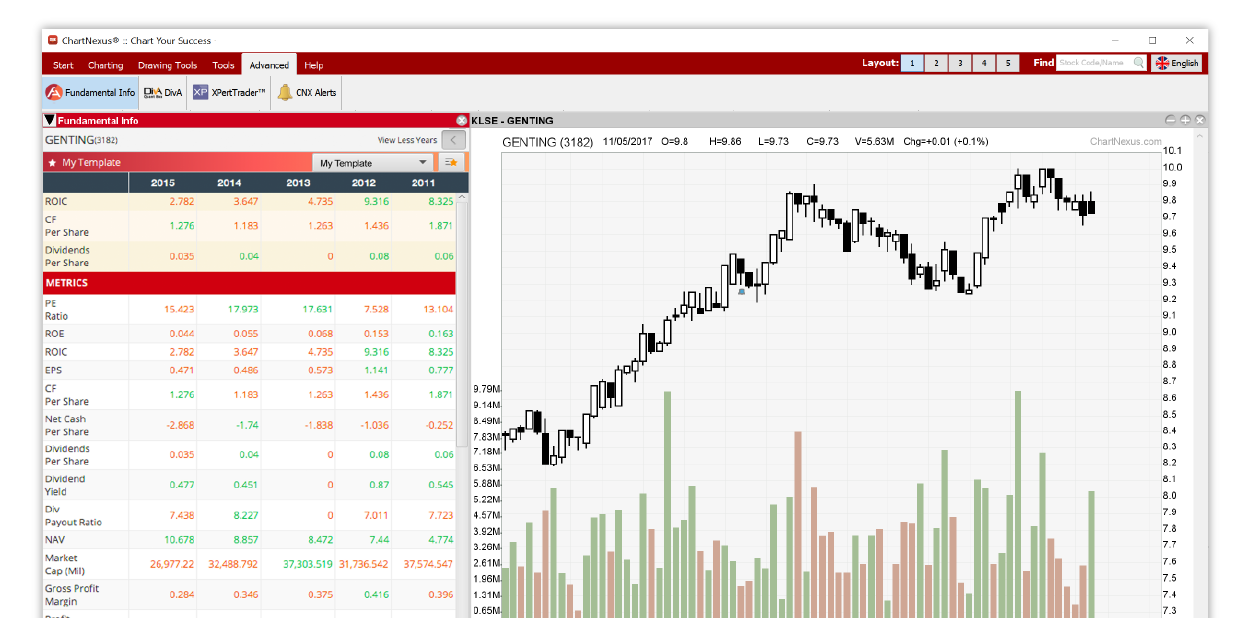Close the Fundamental Info panel
Screen dimensions: 1256x618
point(461,120)
